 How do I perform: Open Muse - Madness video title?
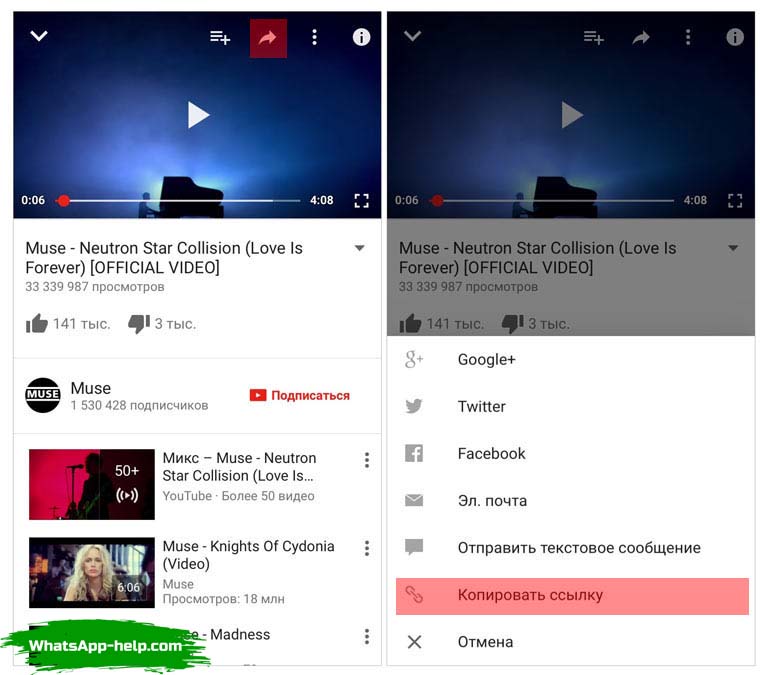(228, 635)
